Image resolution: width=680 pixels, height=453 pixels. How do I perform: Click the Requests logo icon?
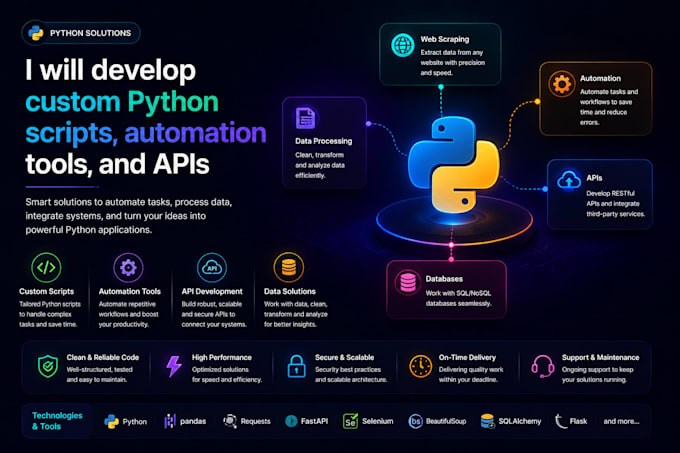pos(230,421)
